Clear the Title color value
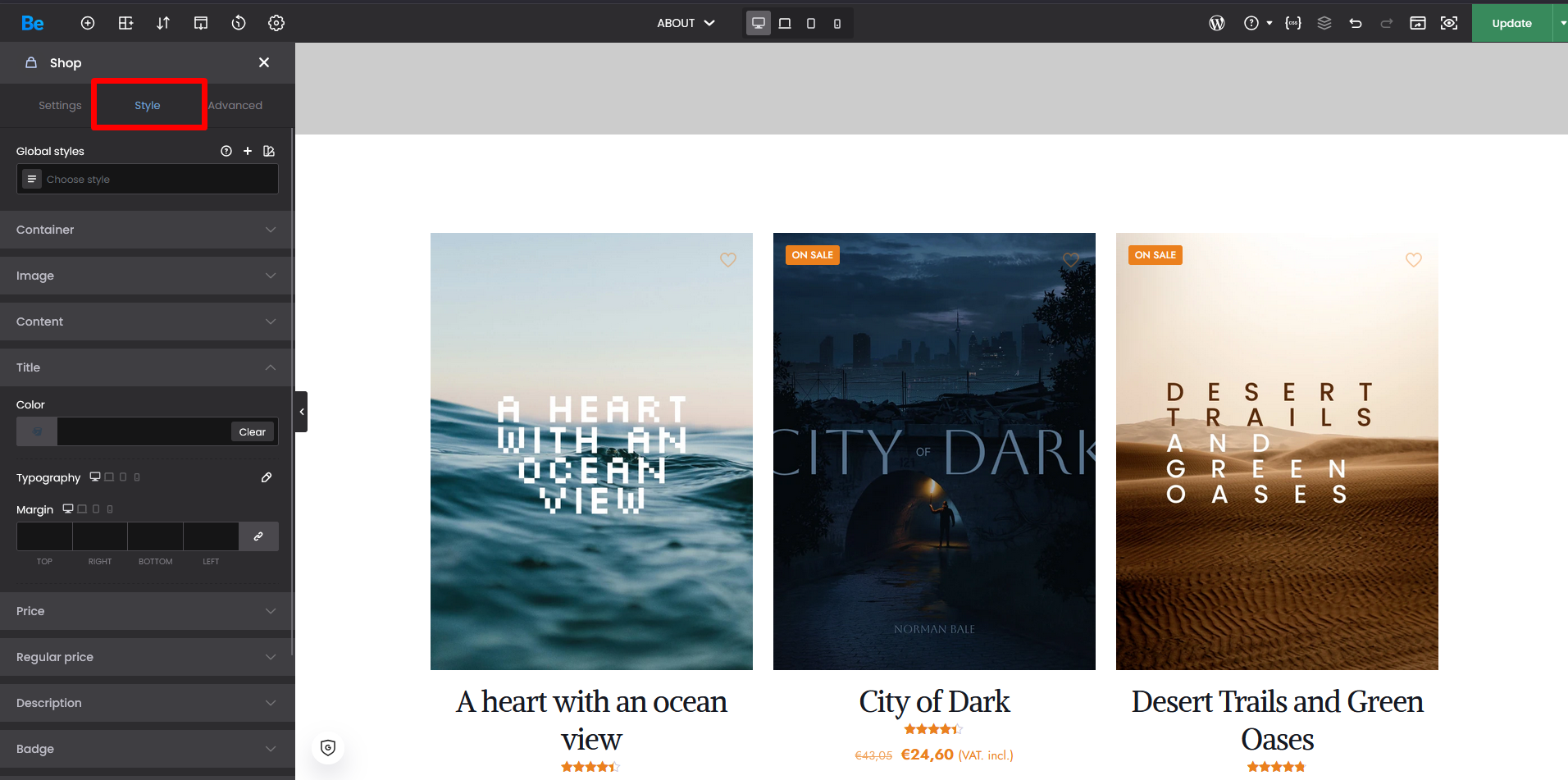This screenshot has width=1568, height=780. (x=252, y=432)
